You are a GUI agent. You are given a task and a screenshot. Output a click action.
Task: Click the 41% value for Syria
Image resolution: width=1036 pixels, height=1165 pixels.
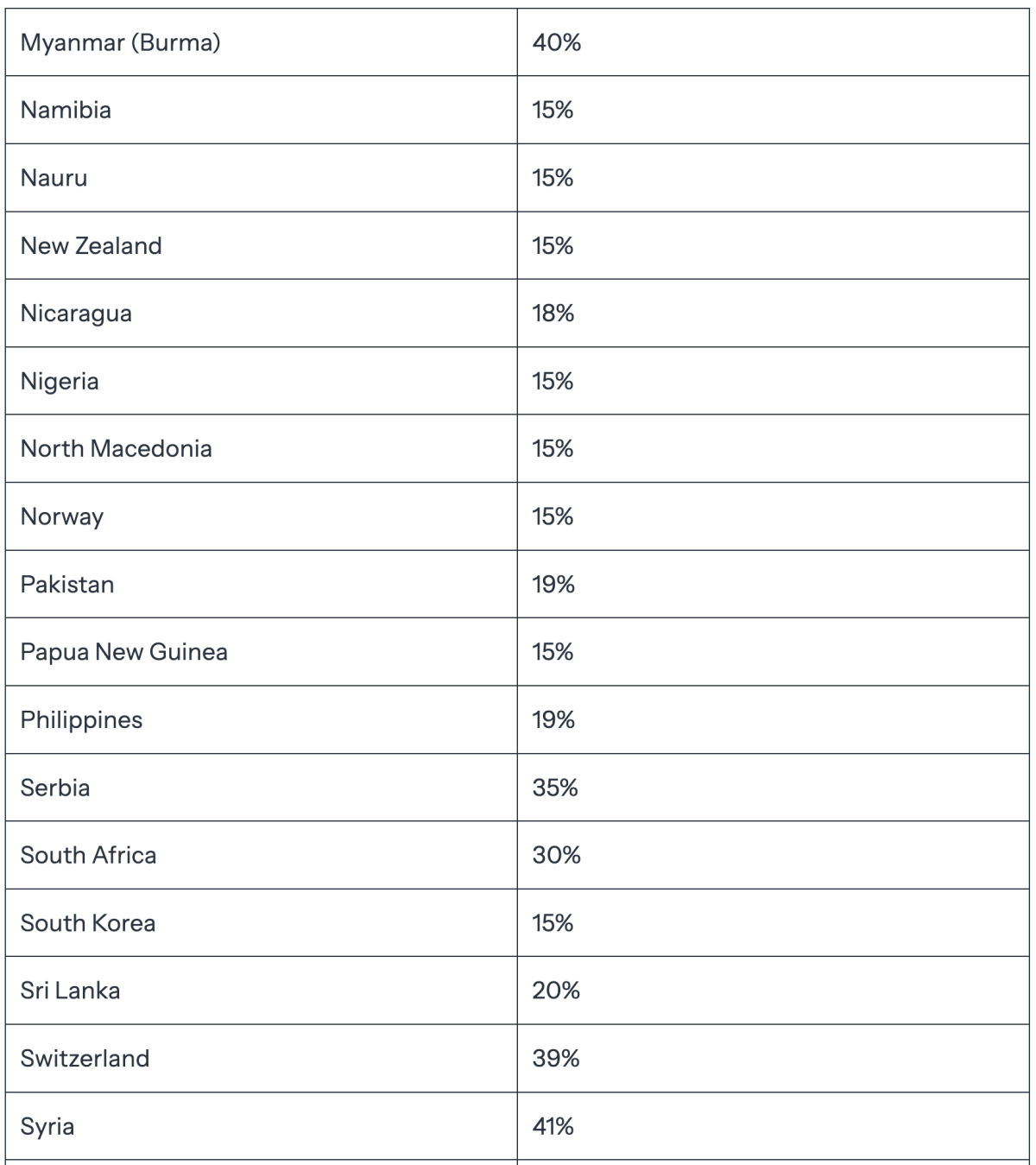pos(553,1126)
